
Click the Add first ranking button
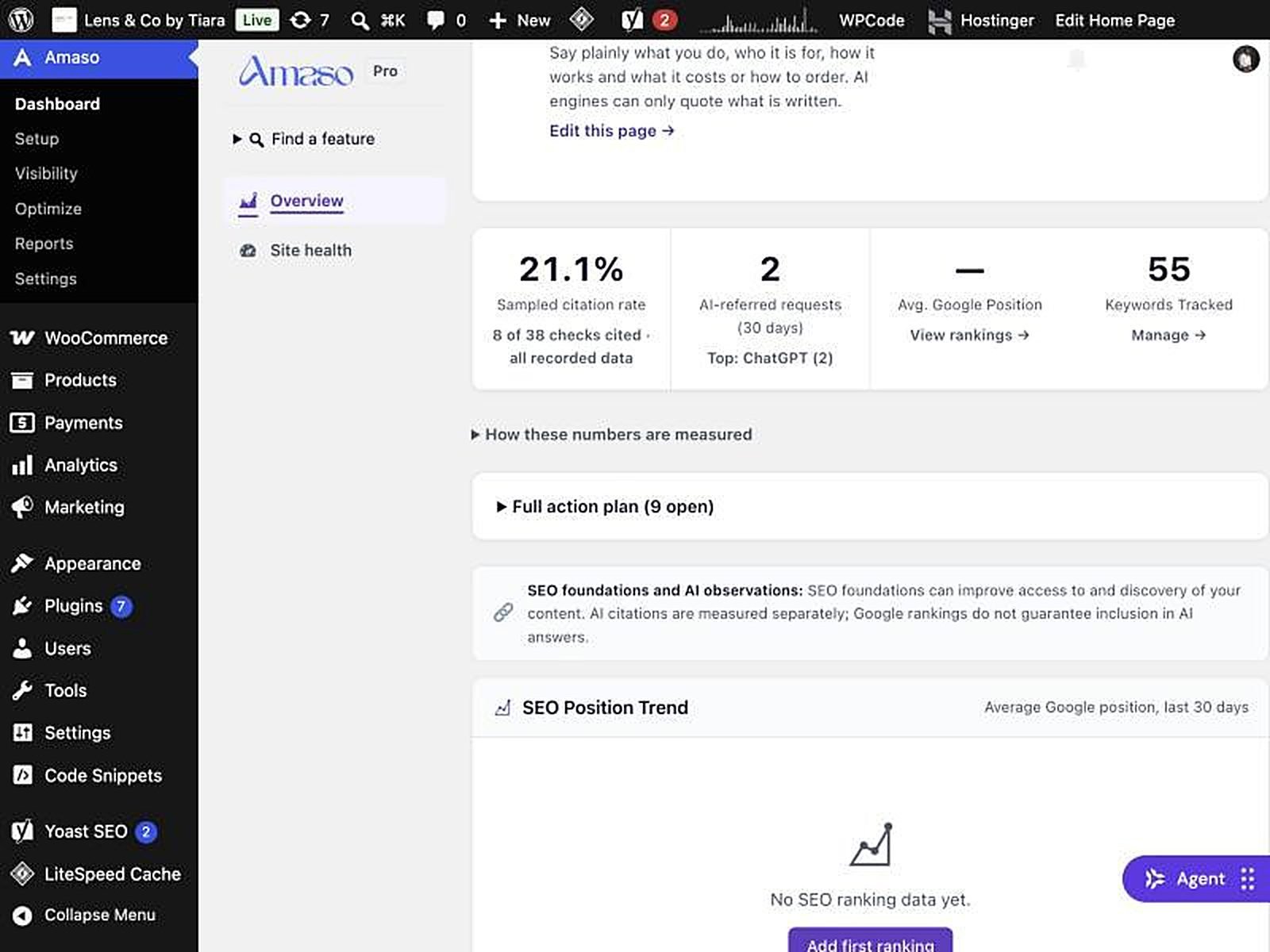[870, 941]
